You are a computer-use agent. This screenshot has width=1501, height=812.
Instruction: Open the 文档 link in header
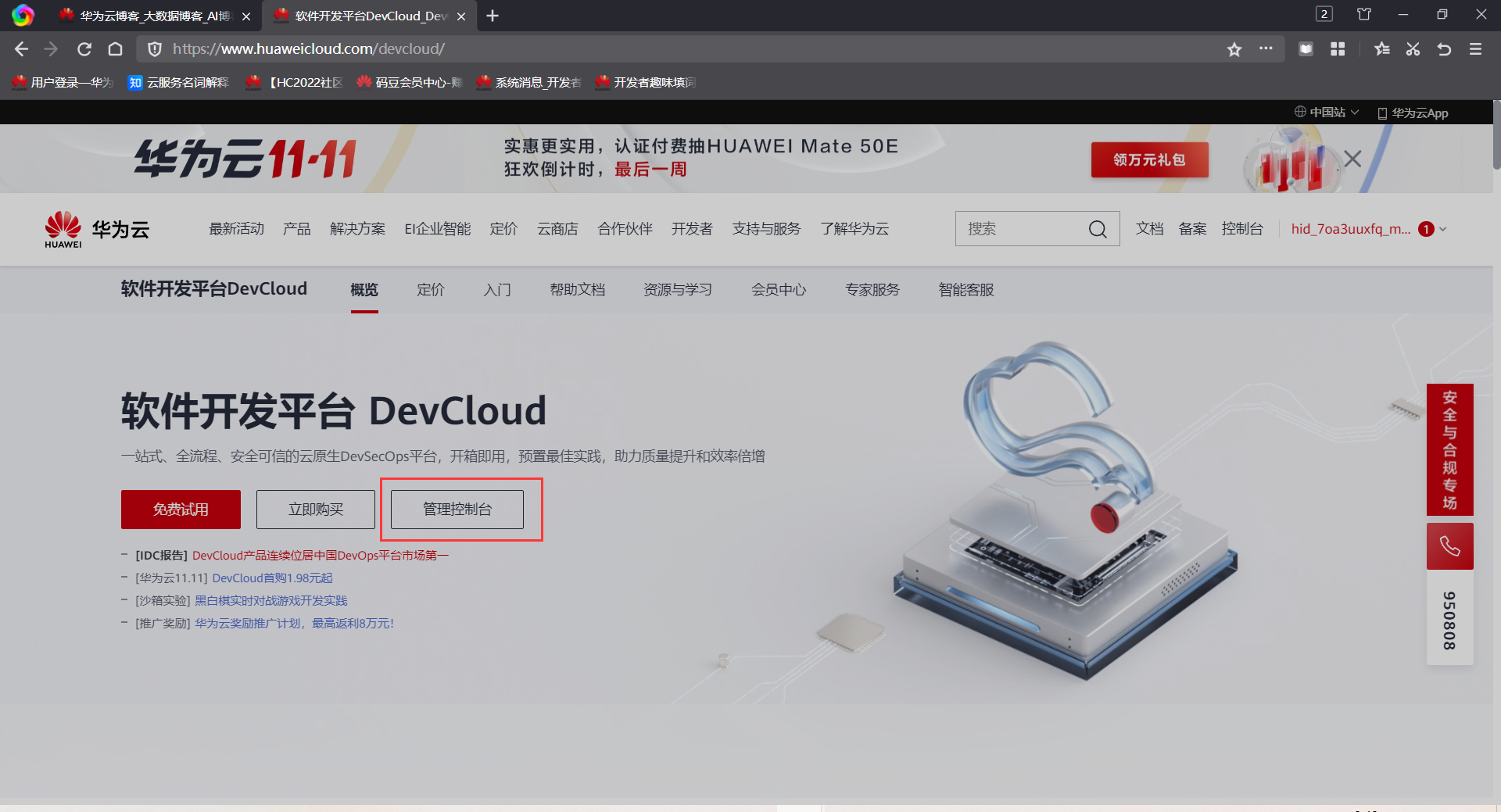(x=1149, y=229)
